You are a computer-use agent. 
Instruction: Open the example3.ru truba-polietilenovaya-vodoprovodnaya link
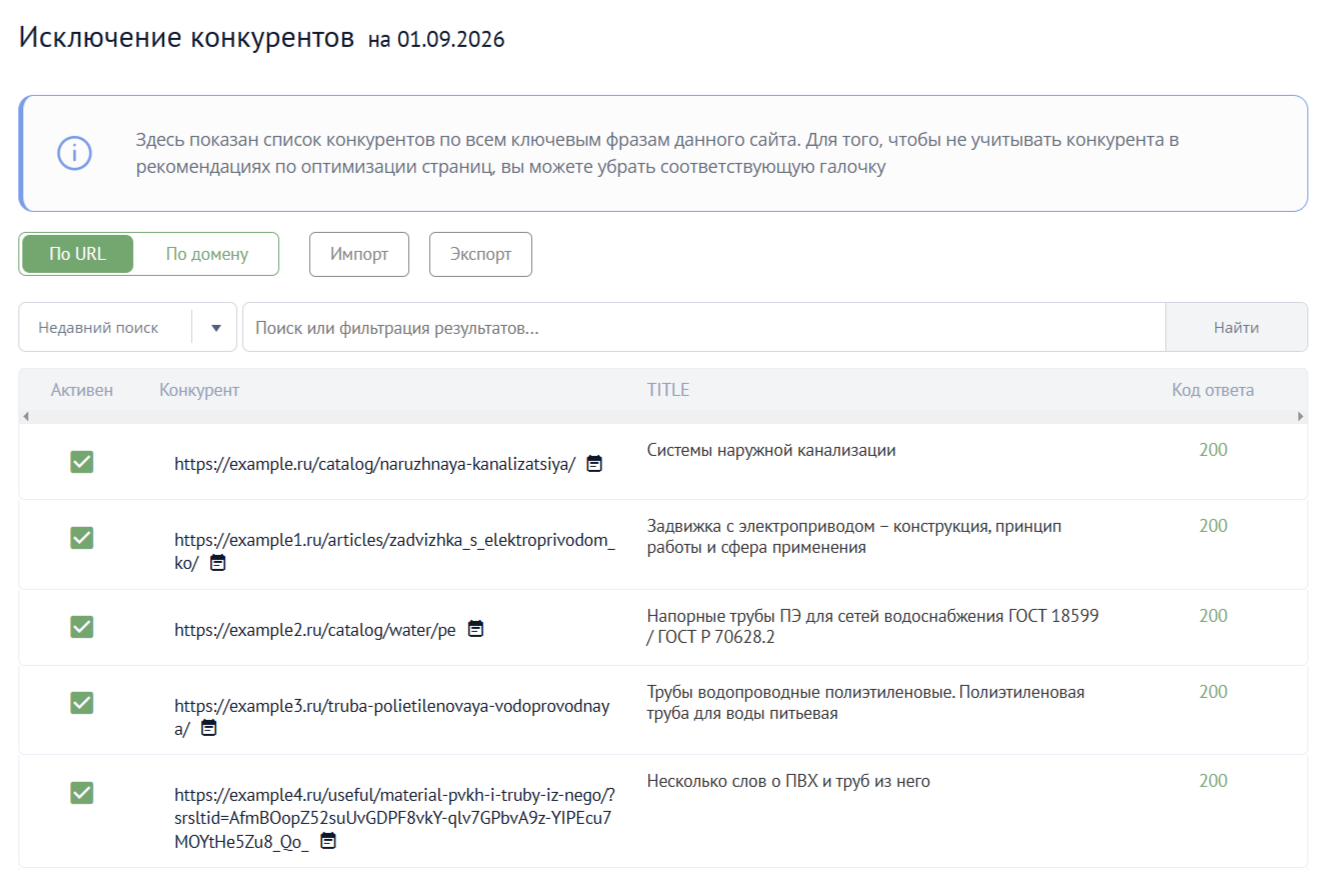391,718
